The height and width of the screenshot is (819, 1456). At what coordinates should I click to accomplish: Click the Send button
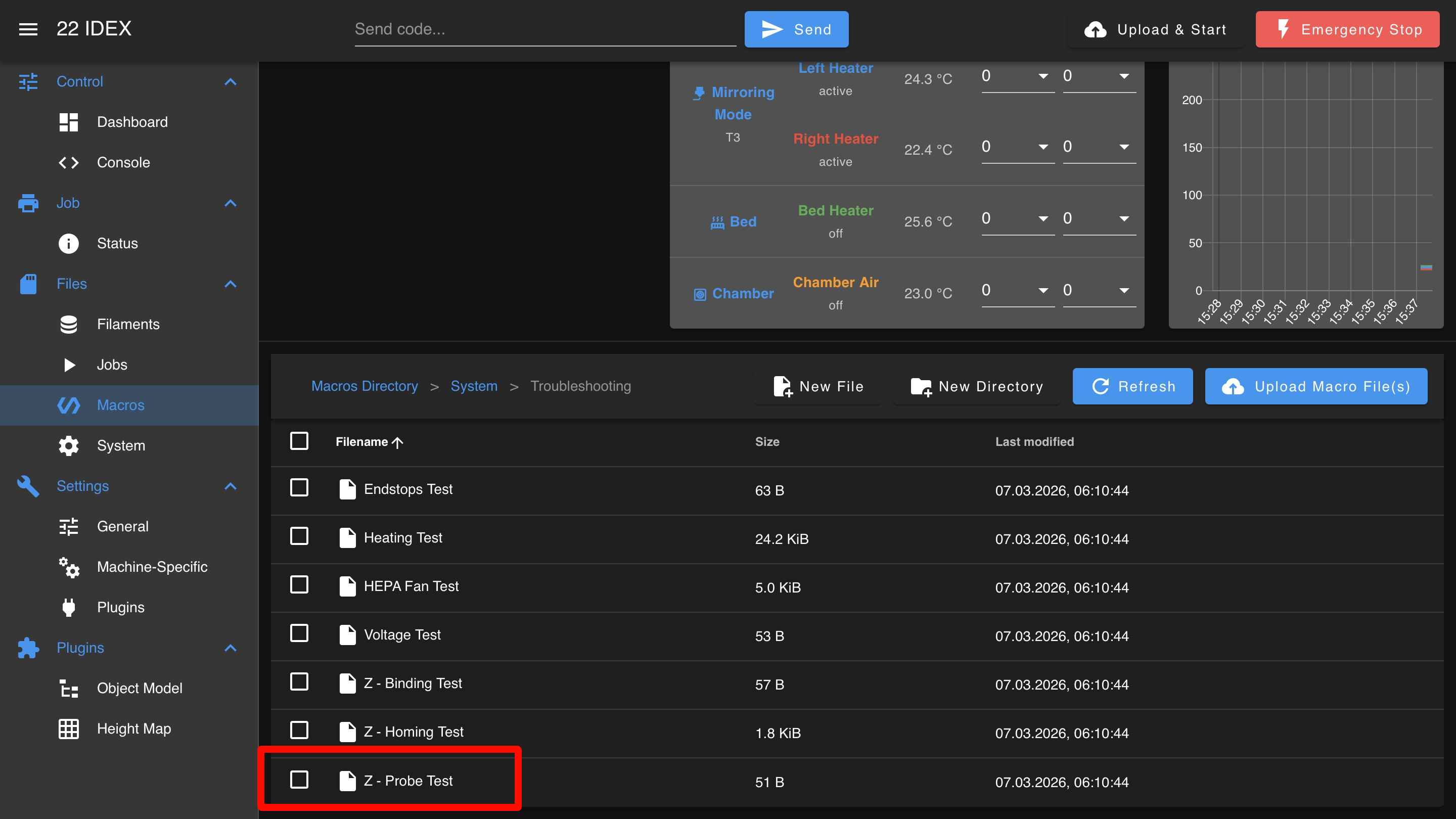coord(796,29)
